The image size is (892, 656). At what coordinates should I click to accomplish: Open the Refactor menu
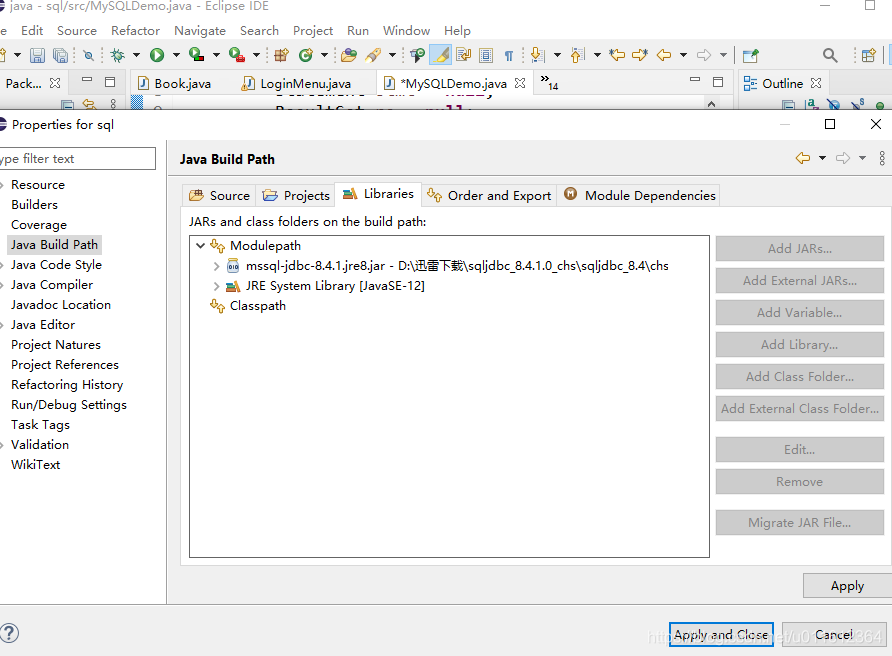pyautogui.click(x=135, y=31)
